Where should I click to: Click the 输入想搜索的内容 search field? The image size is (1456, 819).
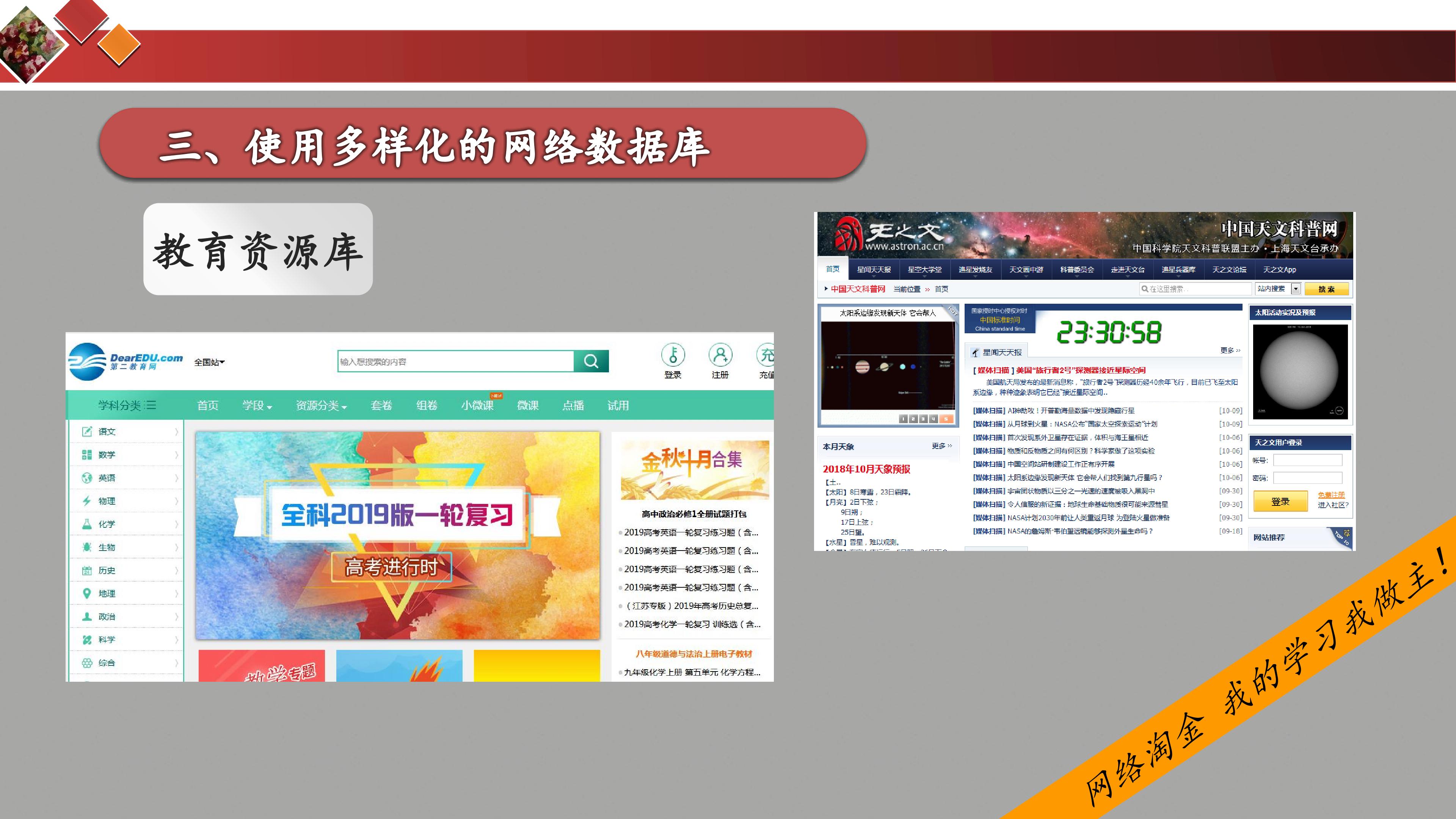455,362
